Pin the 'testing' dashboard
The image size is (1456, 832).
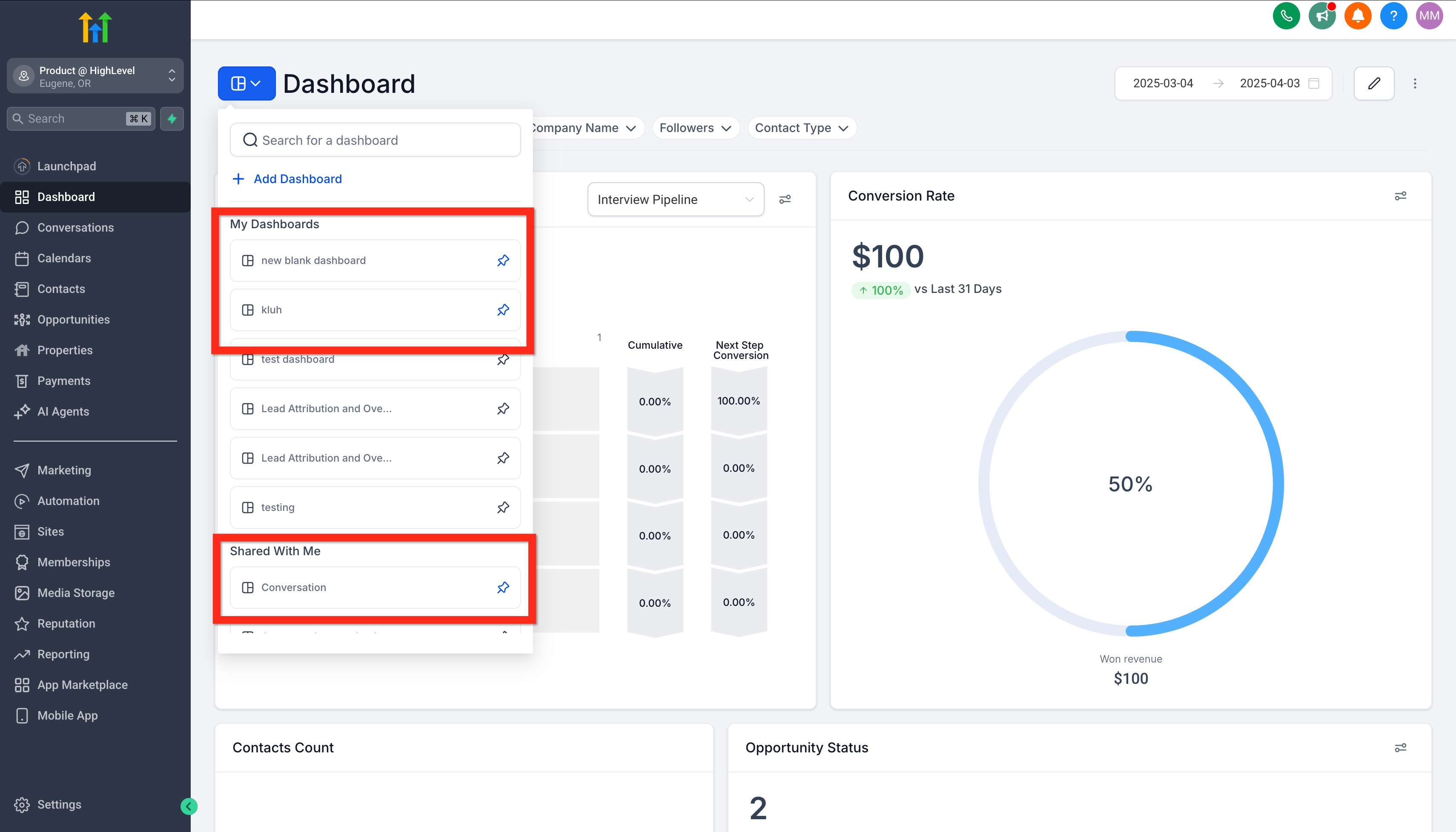pyautogui.click(x=503, y=508)
